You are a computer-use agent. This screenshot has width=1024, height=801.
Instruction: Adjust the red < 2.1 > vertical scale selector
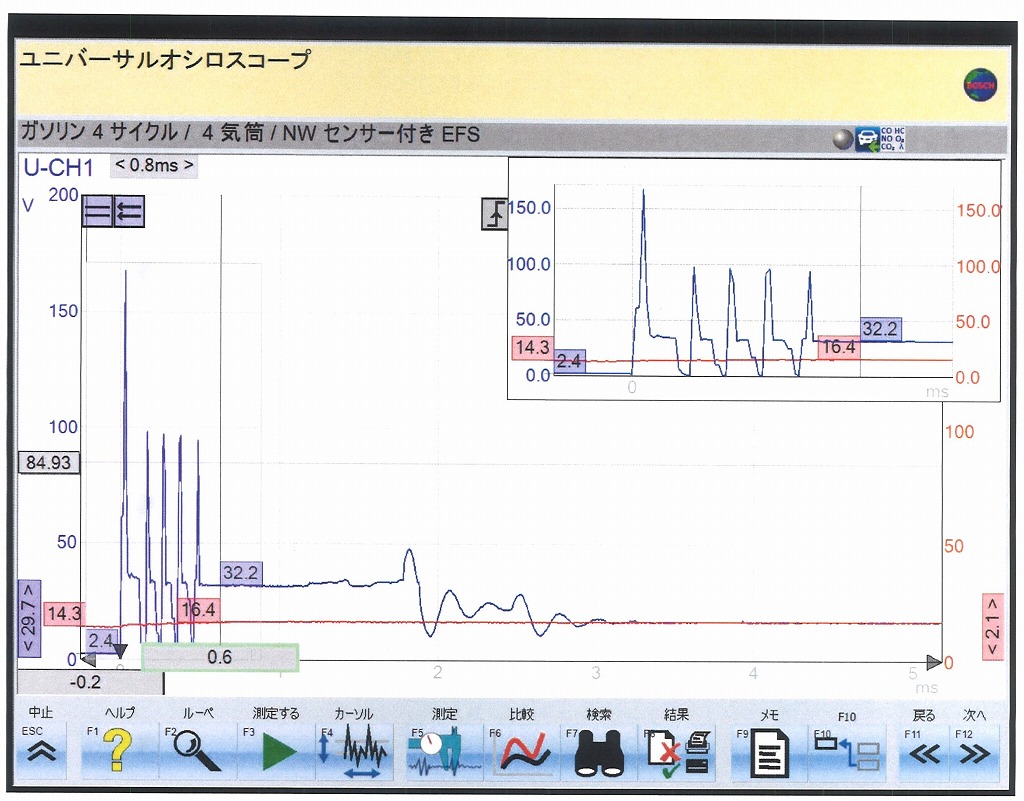coord(993,626)
